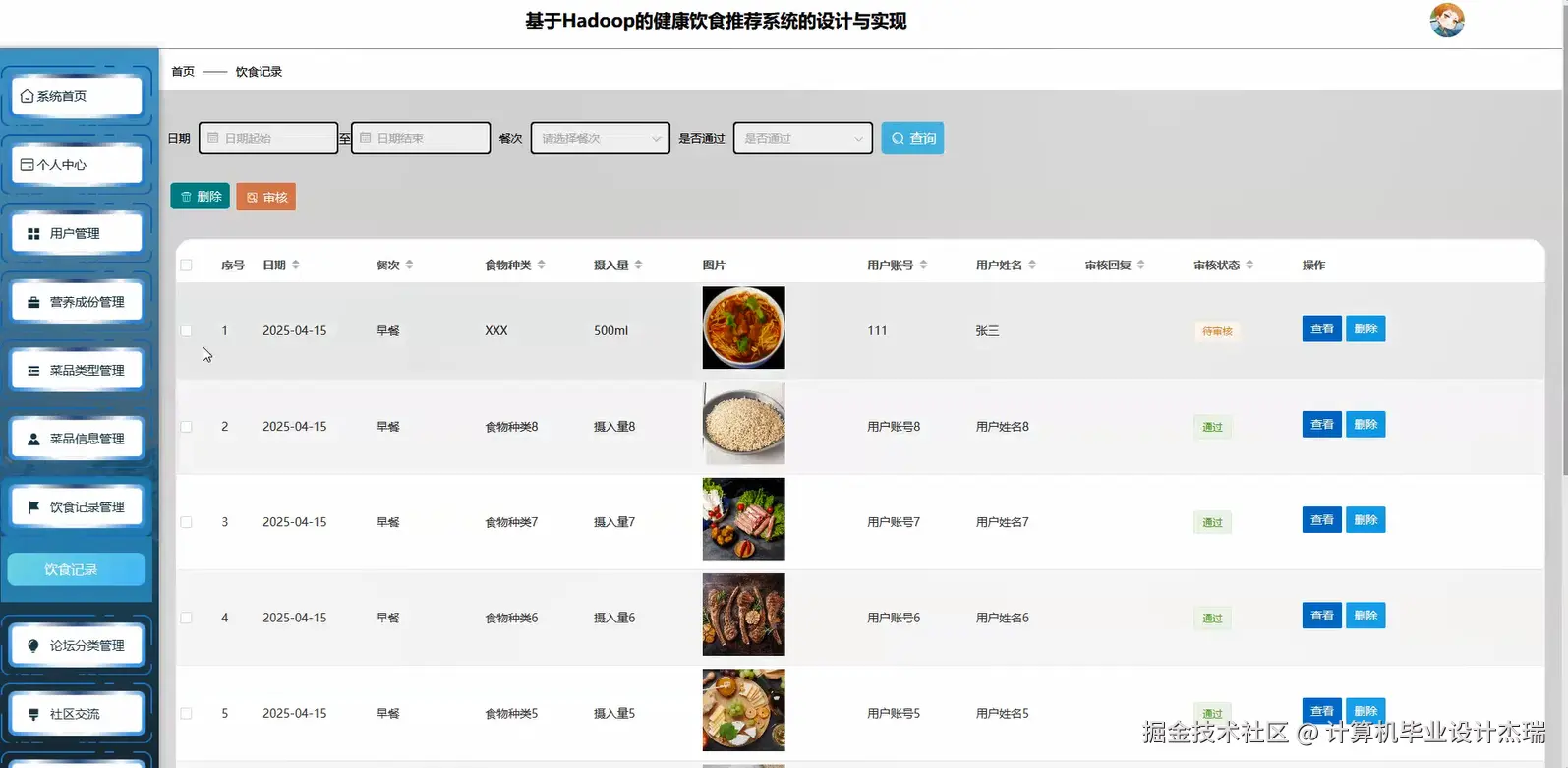The width and height of the screenshot is (1568, 768).
Task: Open 个人中心 in the sidebar
Action: [x=77, y=164]
